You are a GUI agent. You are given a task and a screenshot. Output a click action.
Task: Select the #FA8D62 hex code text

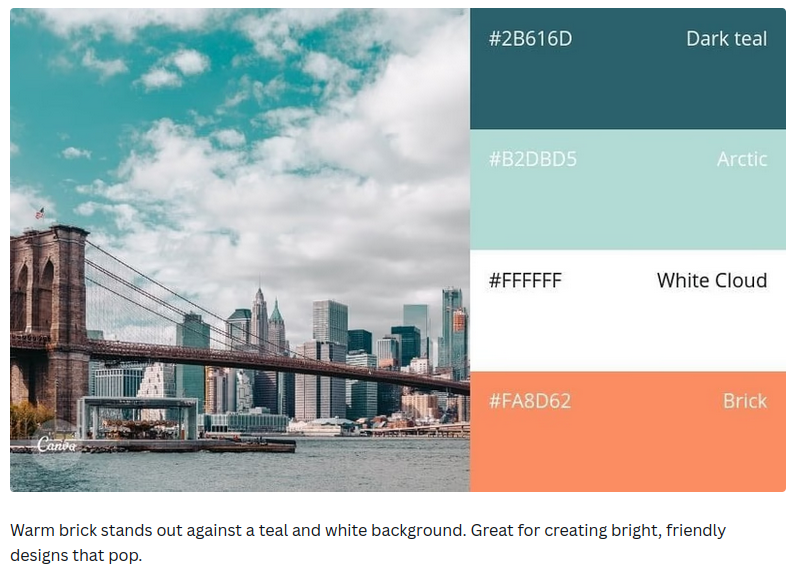[529, 401]
